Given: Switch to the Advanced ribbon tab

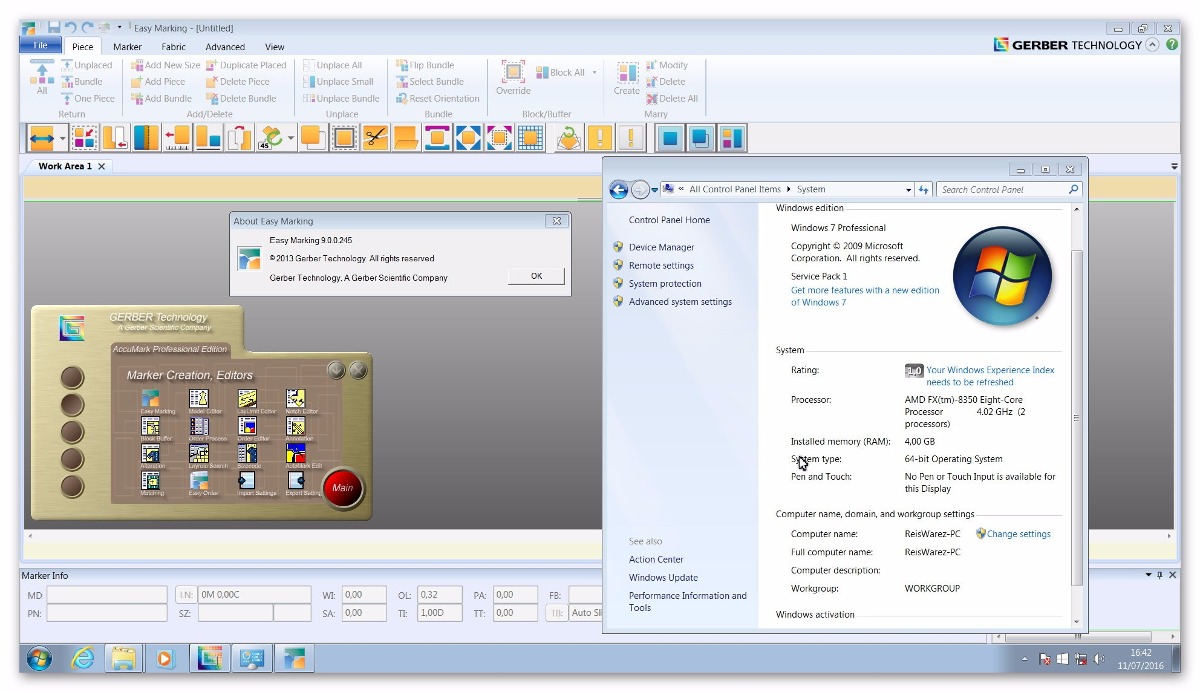Looking at the screenshot, I should point(225,46).
